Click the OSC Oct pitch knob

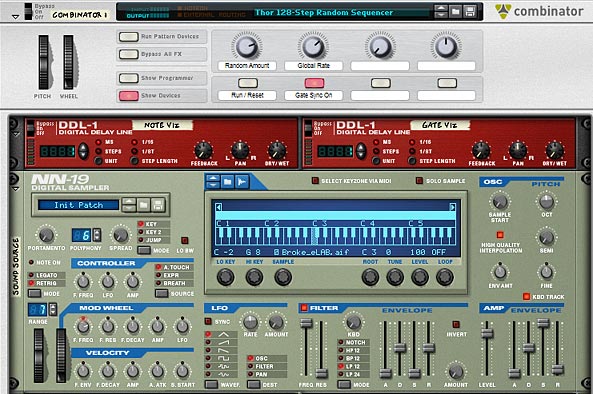(x=546, y=202)
